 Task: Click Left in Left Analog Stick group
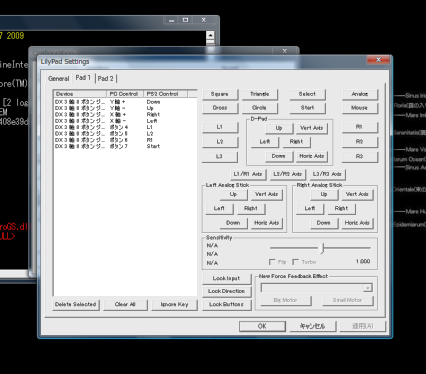220,208
